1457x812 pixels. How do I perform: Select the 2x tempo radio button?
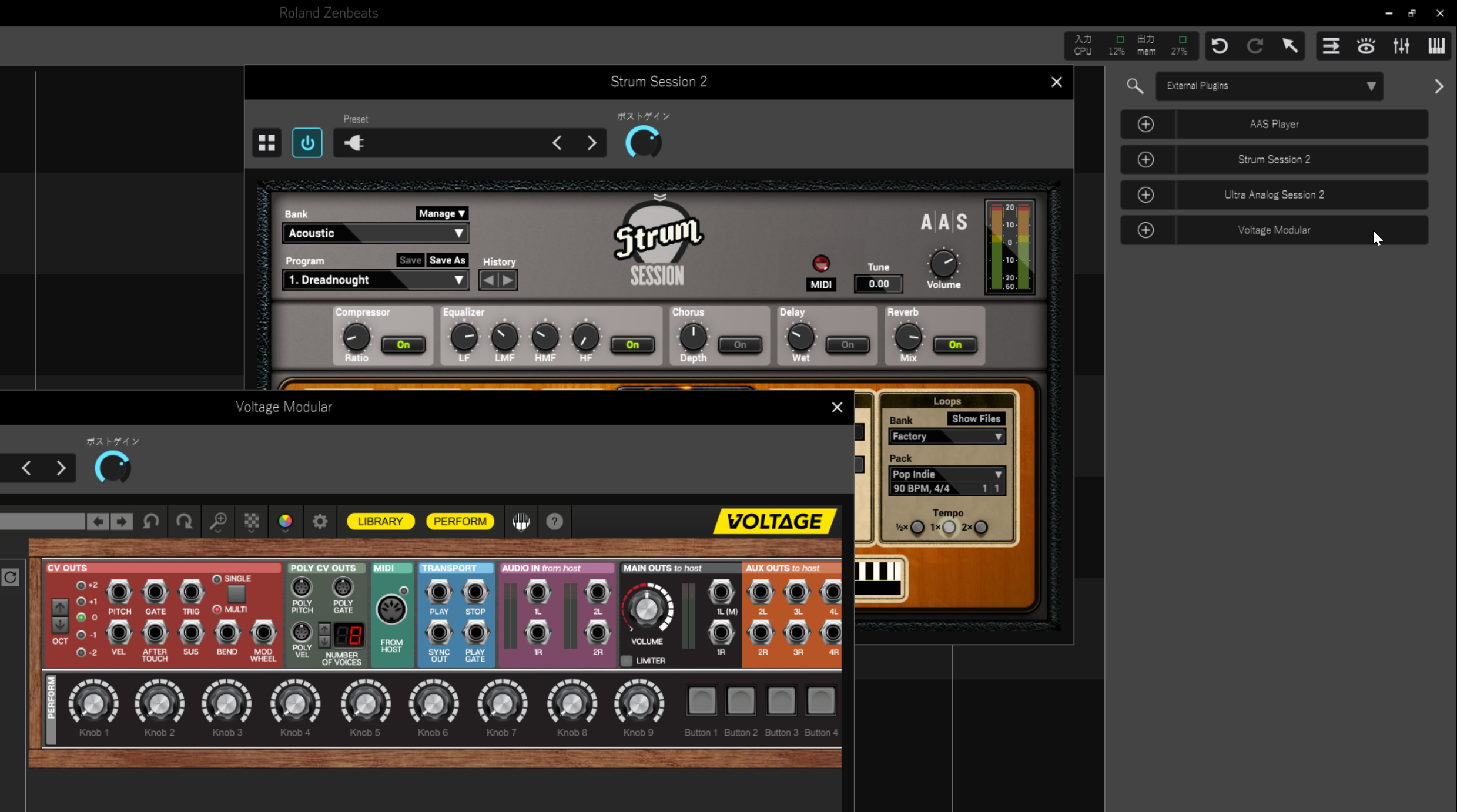click(981, 527)
